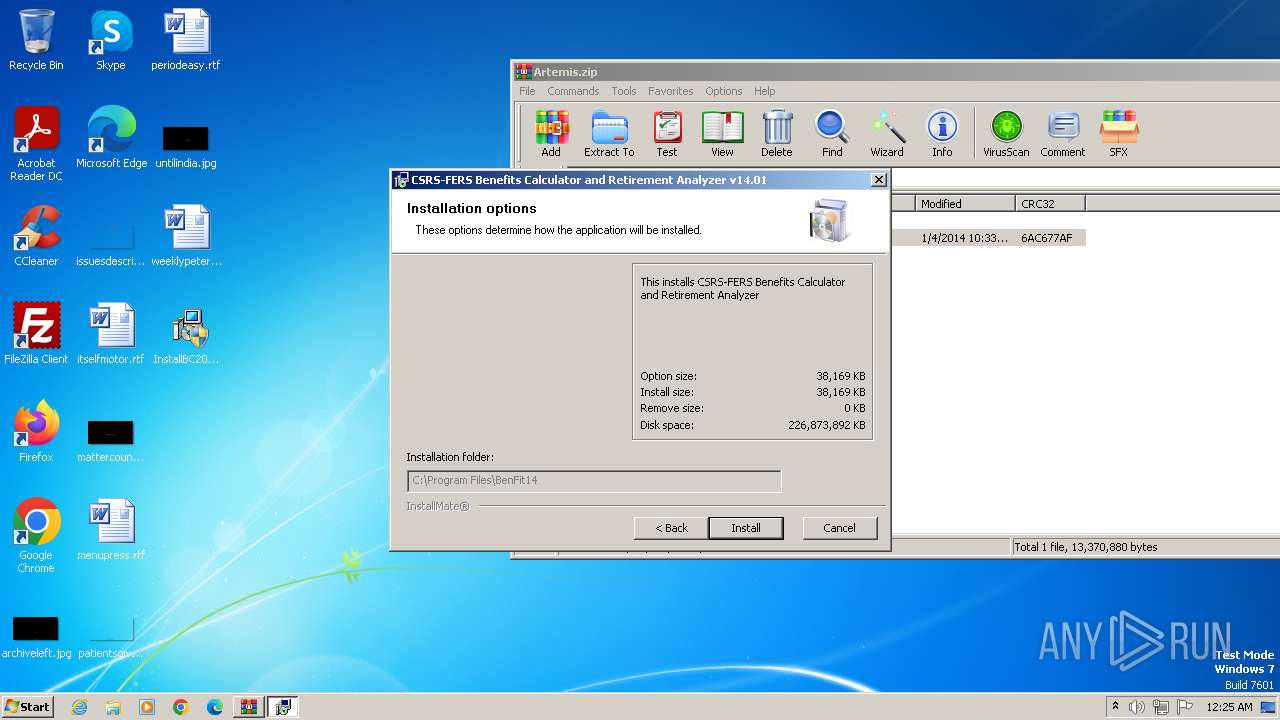The height and width of the screenshot is (720, 1280).
Task: Click the total files status bar text
Action: 1086,547
